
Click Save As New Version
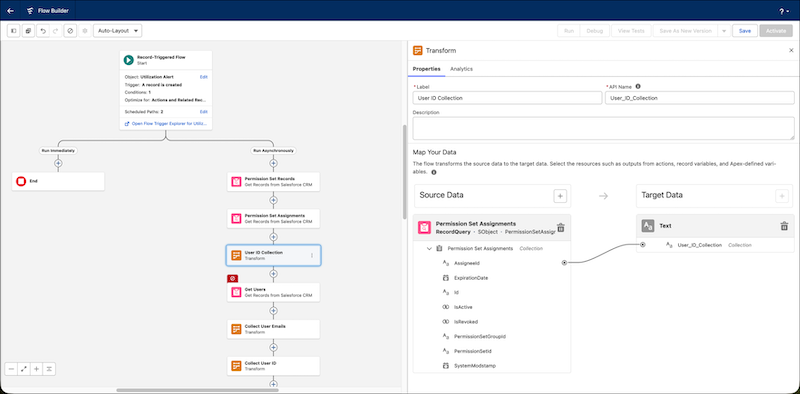(x=685, y=31)
